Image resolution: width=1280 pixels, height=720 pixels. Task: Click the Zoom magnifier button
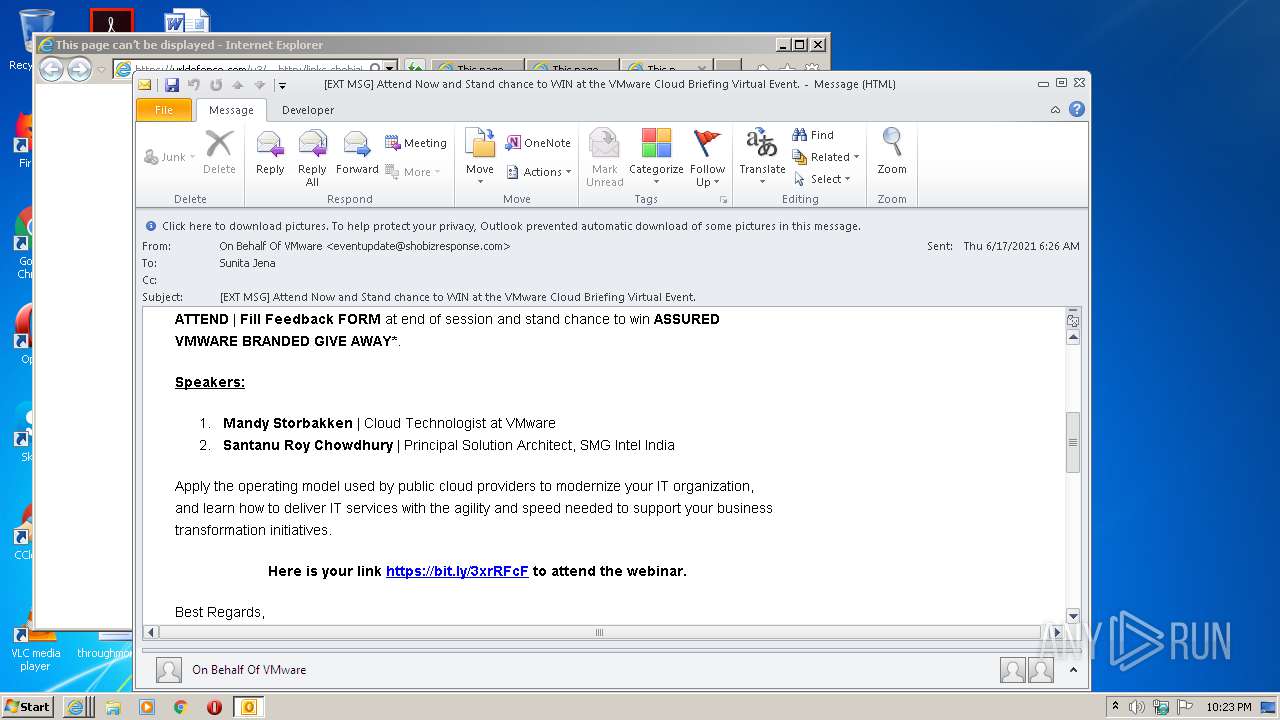(x=892, y=153)
